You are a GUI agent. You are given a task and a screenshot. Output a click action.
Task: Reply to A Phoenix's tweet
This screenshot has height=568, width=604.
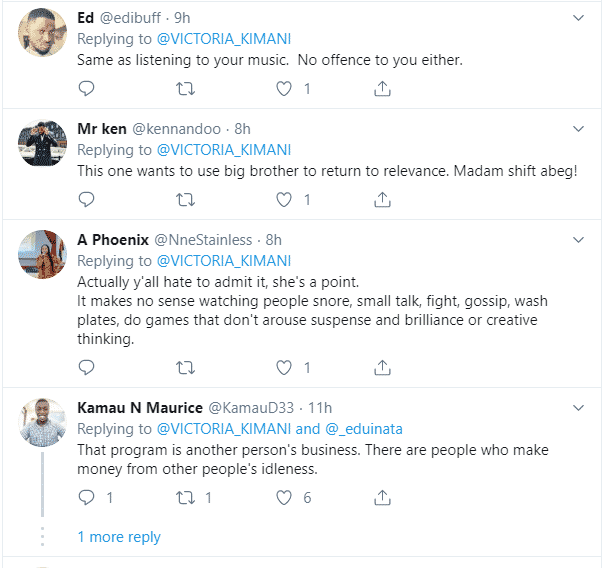[x=86, y=367]
